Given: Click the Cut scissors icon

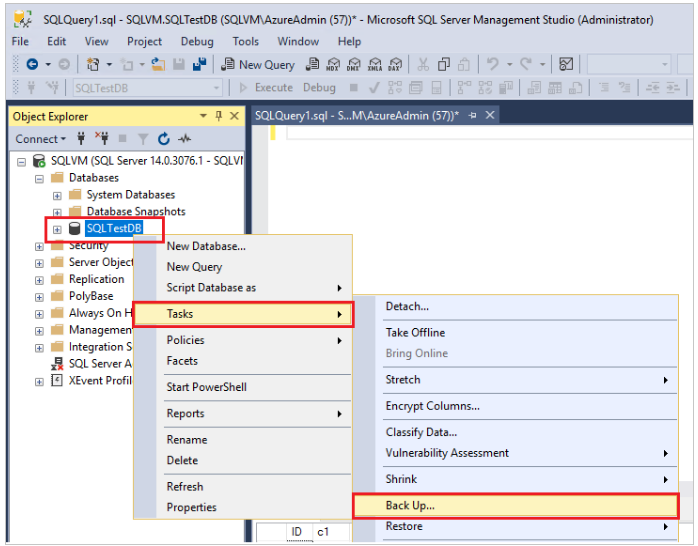Looking at the screenshot, I should 422,65.
